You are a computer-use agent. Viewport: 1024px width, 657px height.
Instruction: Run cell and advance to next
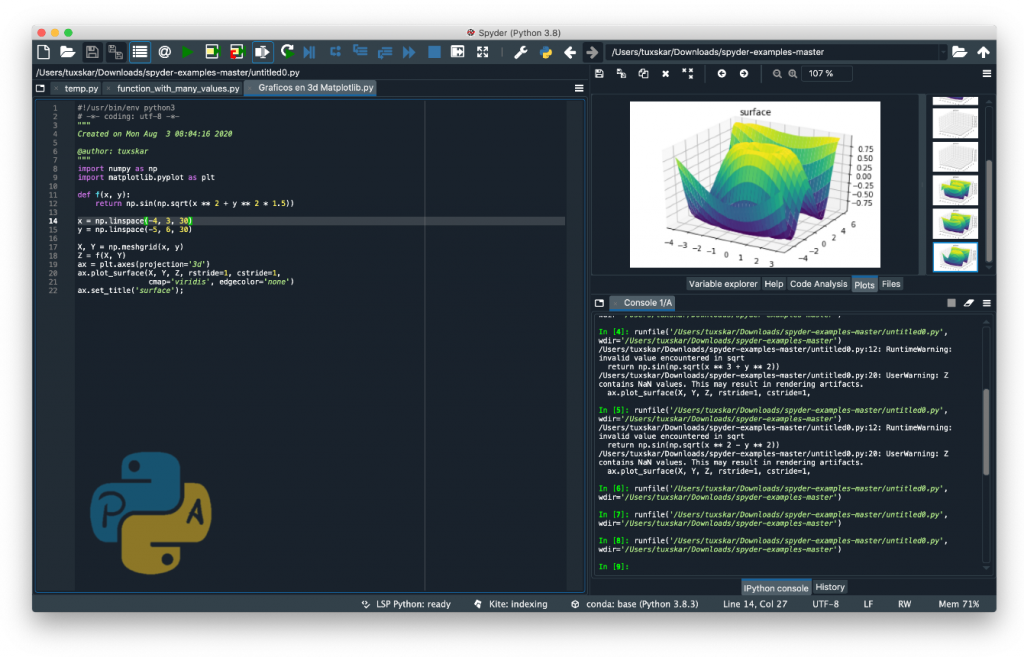(236, 52)
